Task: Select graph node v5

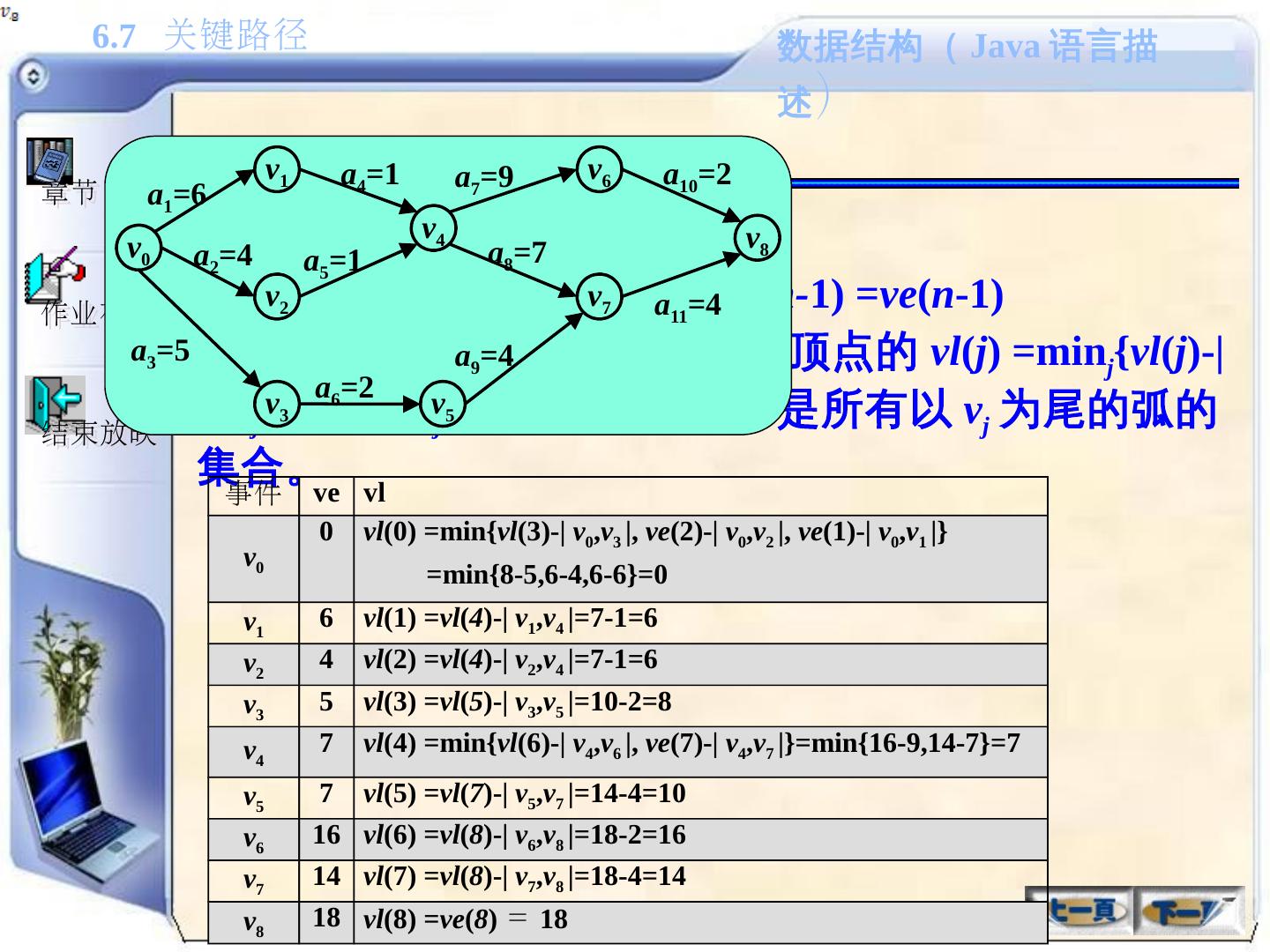Action: point(443,405)
